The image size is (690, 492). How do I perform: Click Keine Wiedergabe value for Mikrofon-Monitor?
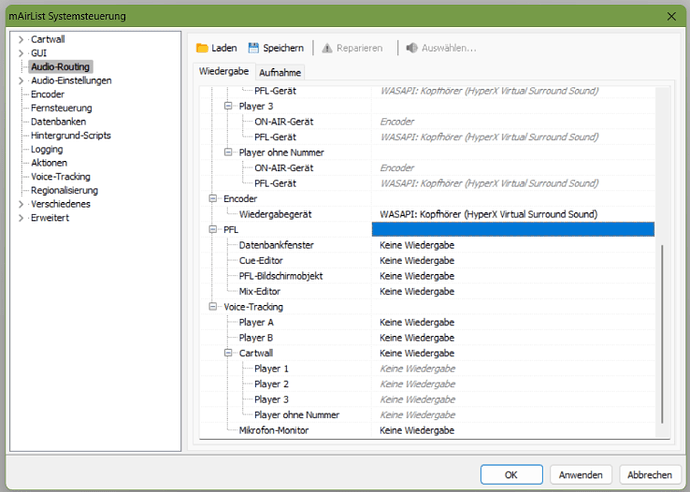tap(417, 430)
